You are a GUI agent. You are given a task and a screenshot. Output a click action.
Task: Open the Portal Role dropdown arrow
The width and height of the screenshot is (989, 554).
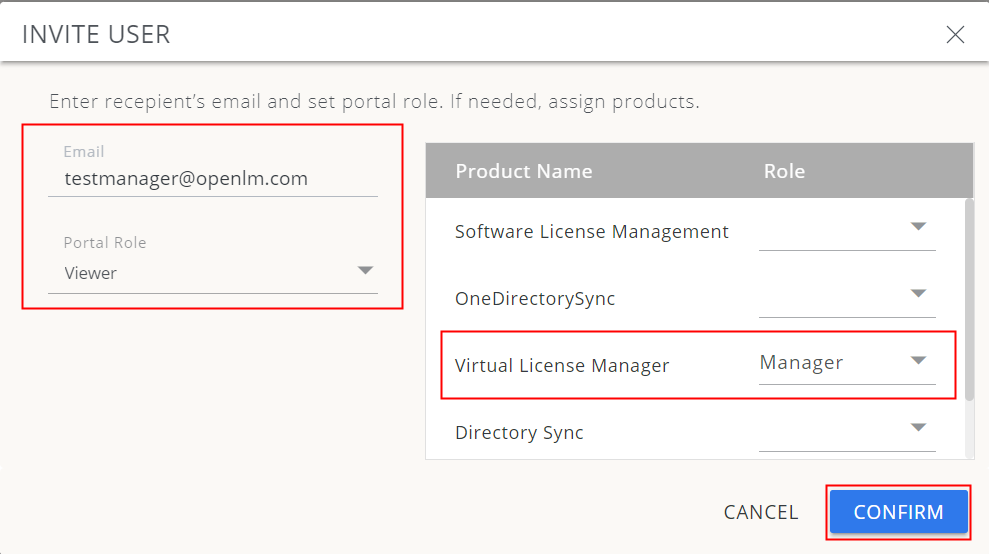point(365,271)
